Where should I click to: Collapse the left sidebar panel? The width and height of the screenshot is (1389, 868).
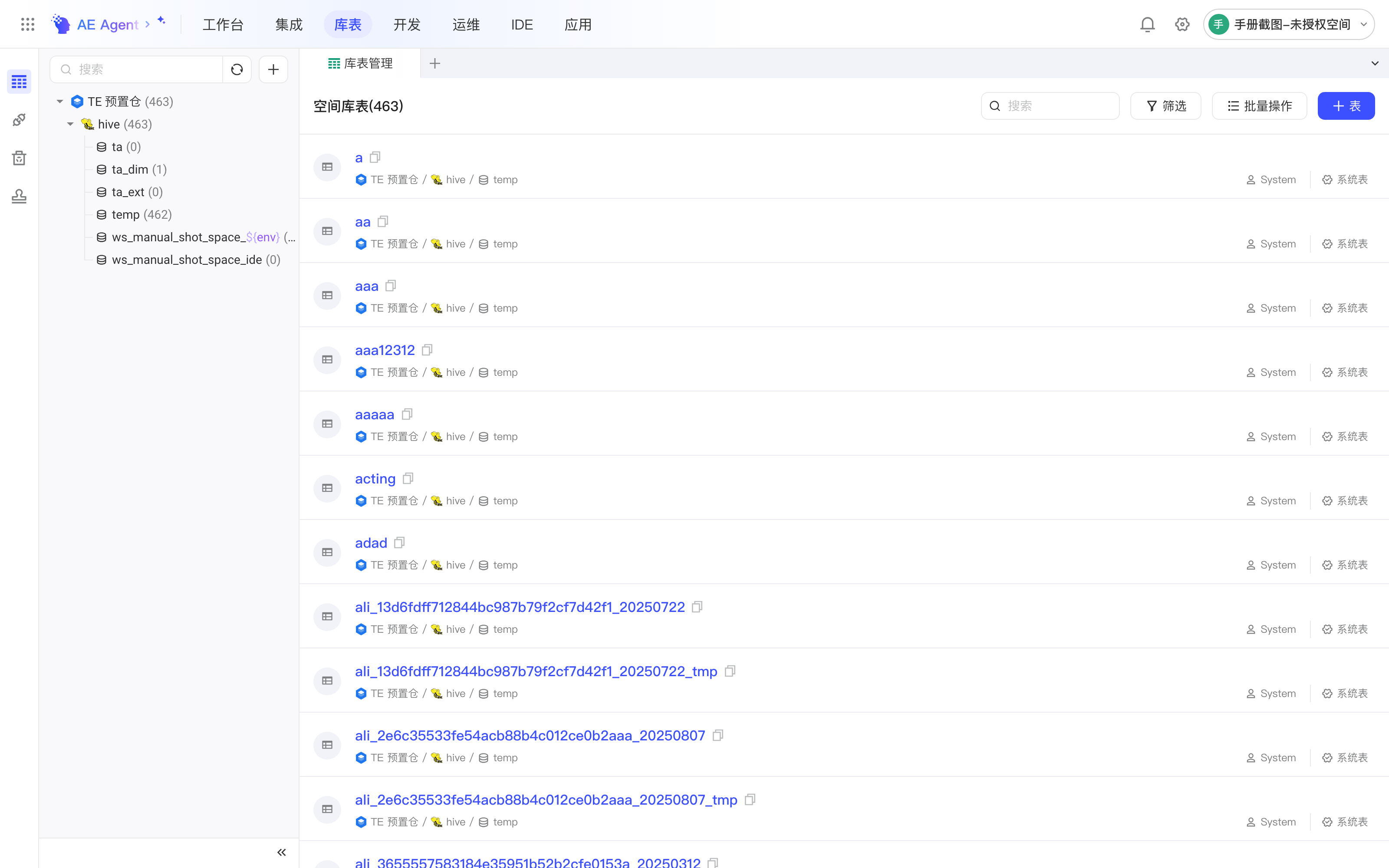tap(281, 852)
